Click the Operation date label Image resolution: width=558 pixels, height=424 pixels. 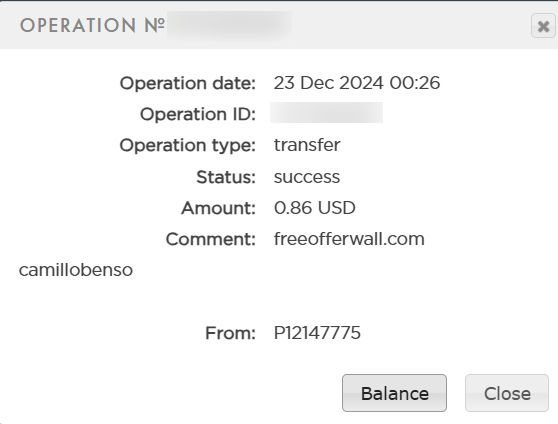[188, 83]
